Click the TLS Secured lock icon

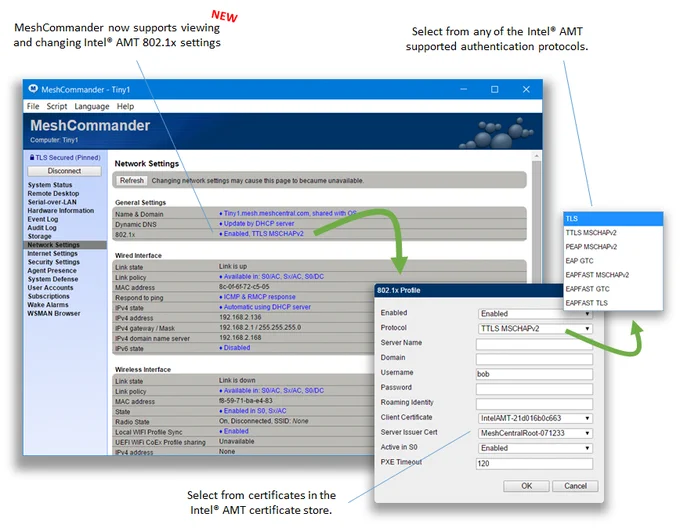pos(32,157)
